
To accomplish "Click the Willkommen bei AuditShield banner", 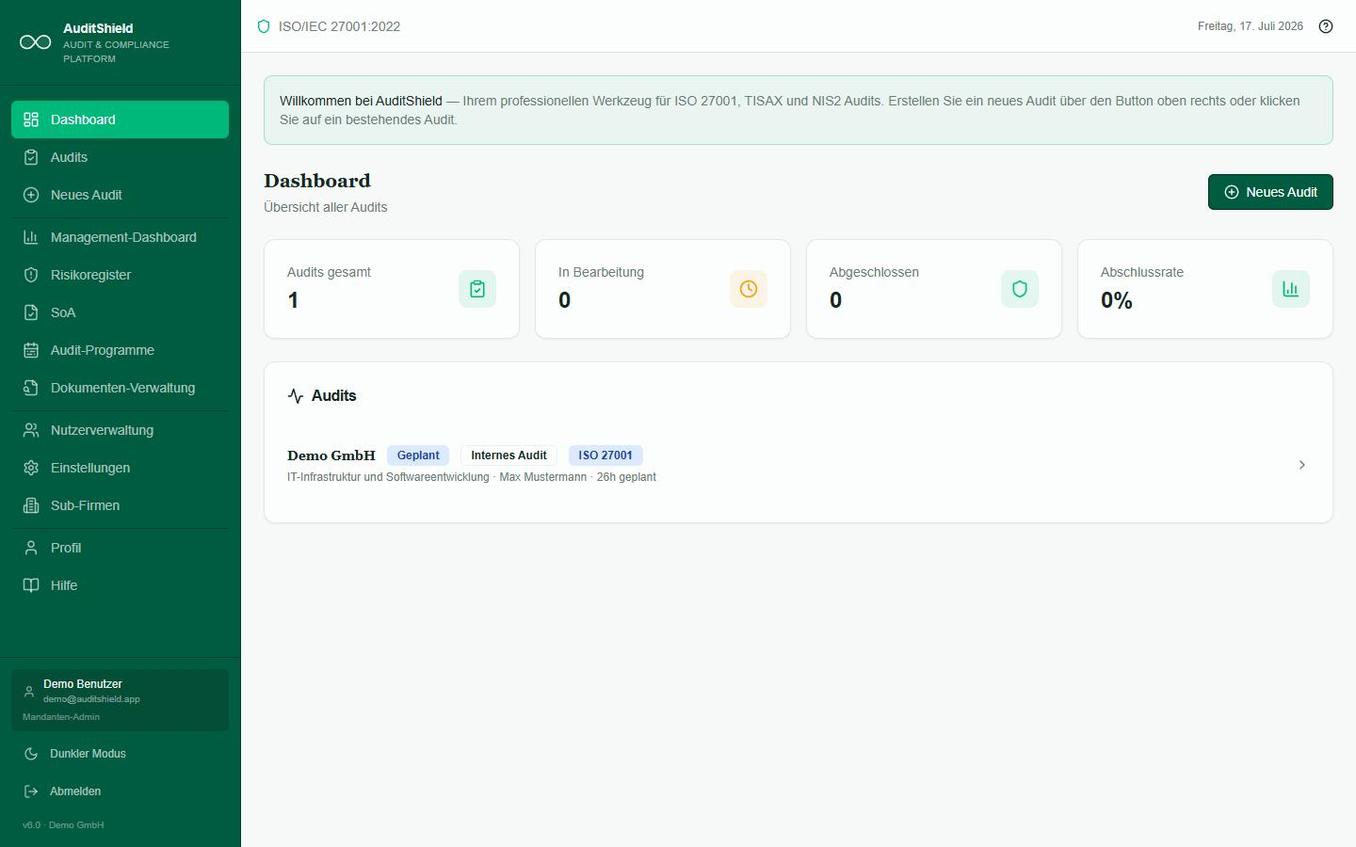I will 798,110.
